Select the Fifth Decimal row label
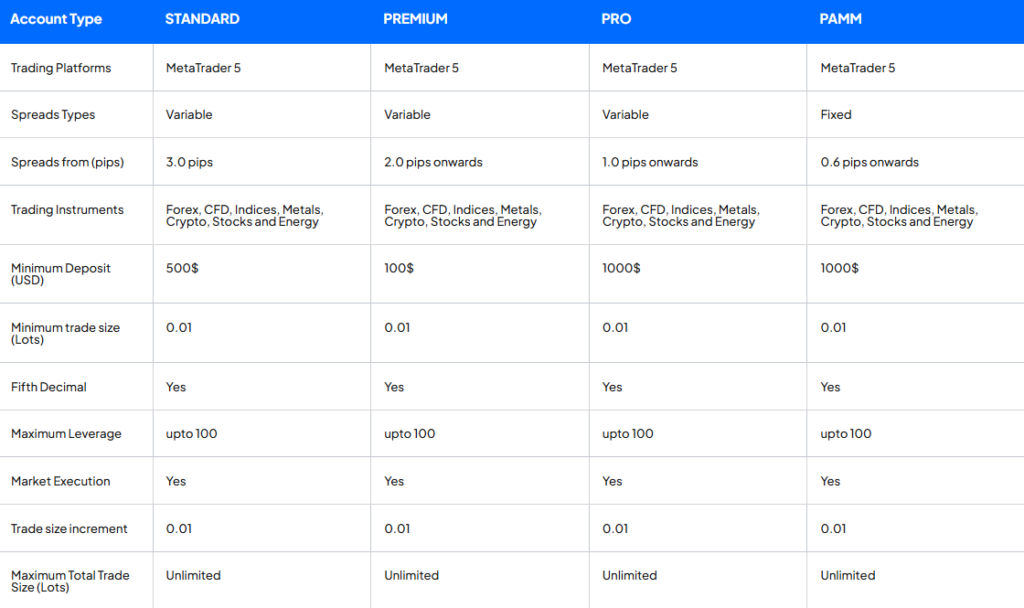Screen dimensions: 1024x608 49,387
